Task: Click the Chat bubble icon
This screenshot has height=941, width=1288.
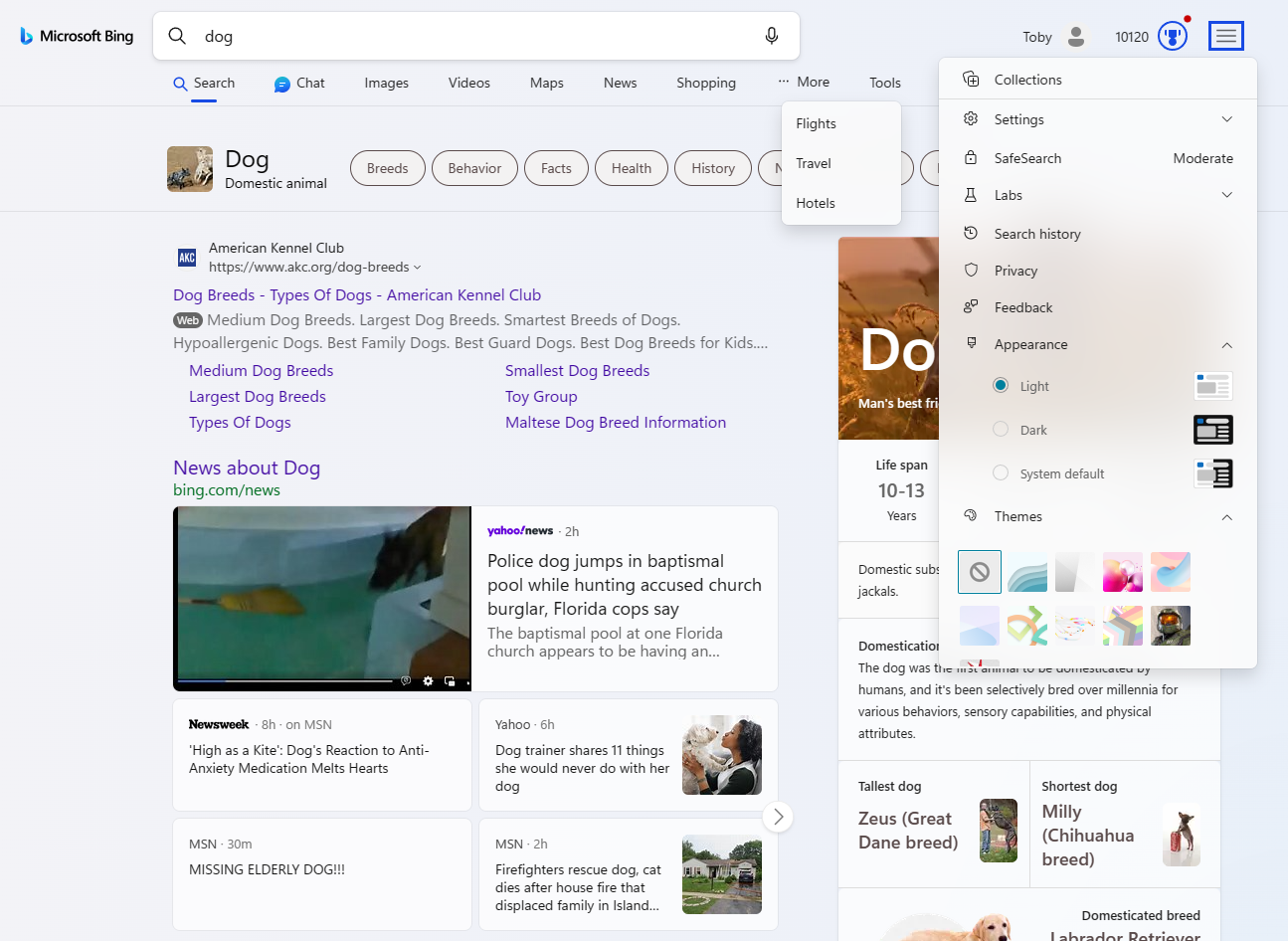Action: (282, 85)
